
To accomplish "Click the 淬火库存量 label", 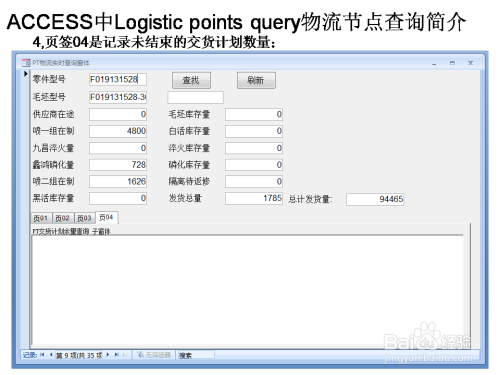I will click(x=189, y=148).
